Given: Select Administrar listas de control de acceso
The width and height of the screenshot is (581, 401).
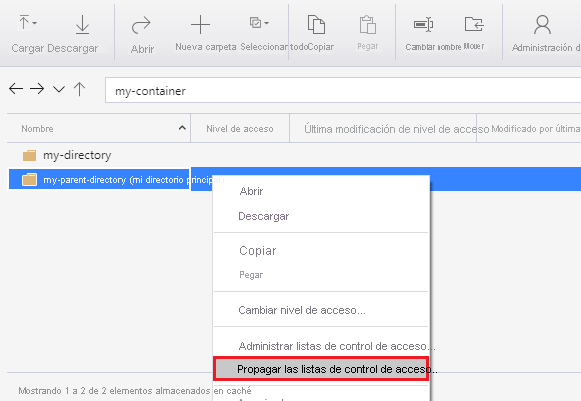Looking at the screenshot, I should point(321,346).
